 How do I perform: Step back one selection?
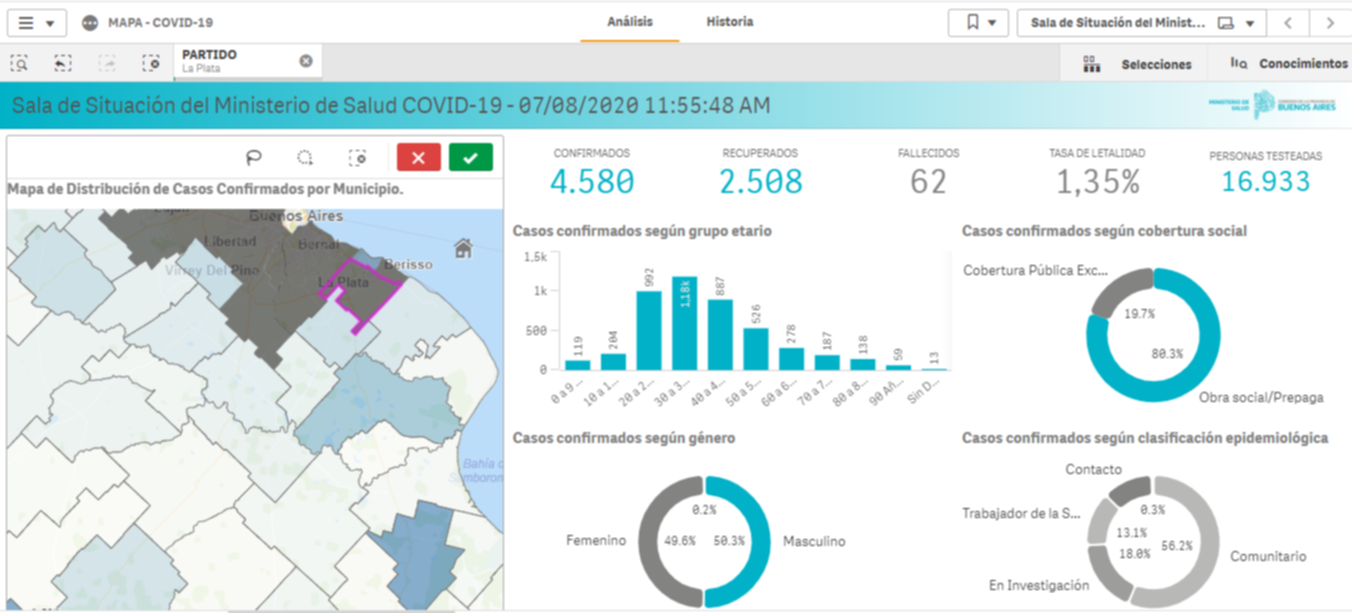[x=62, y=63]
